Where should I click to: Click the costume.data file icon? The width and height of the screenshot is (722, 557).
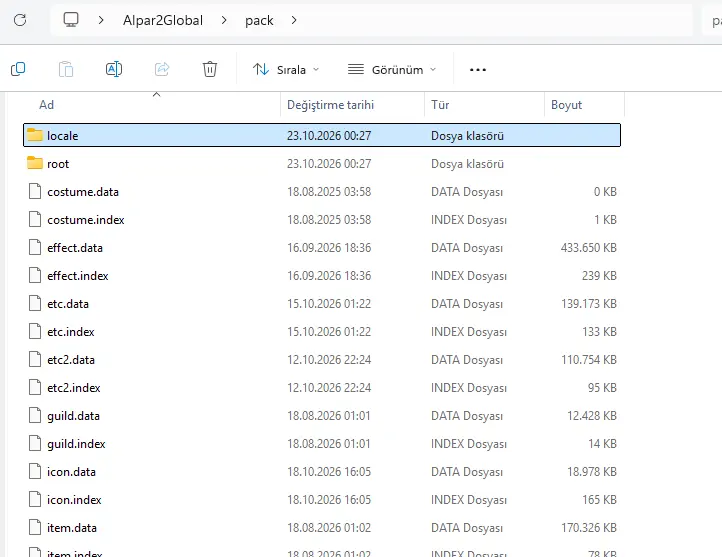click(x=35, y=191)
